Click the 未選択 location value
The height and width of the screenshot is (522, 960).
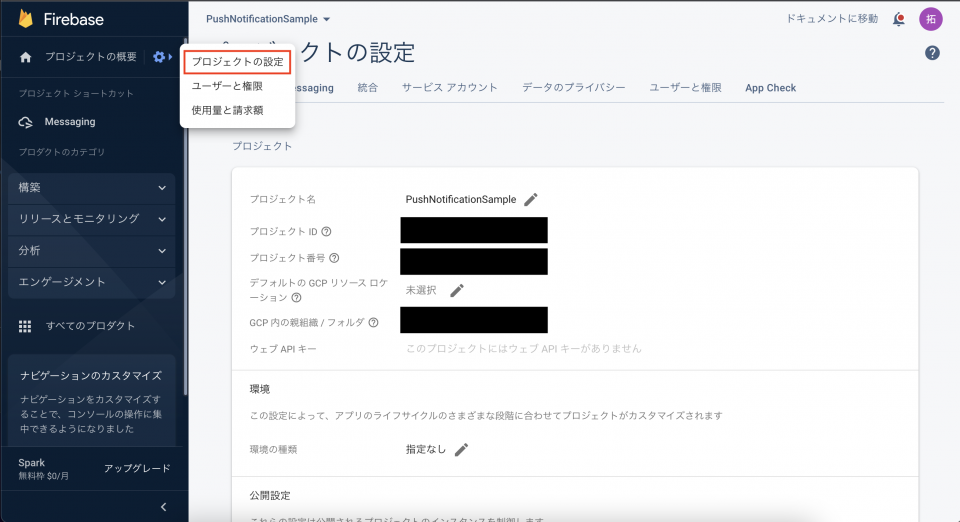pyautogui.click(x=421, y=291)
